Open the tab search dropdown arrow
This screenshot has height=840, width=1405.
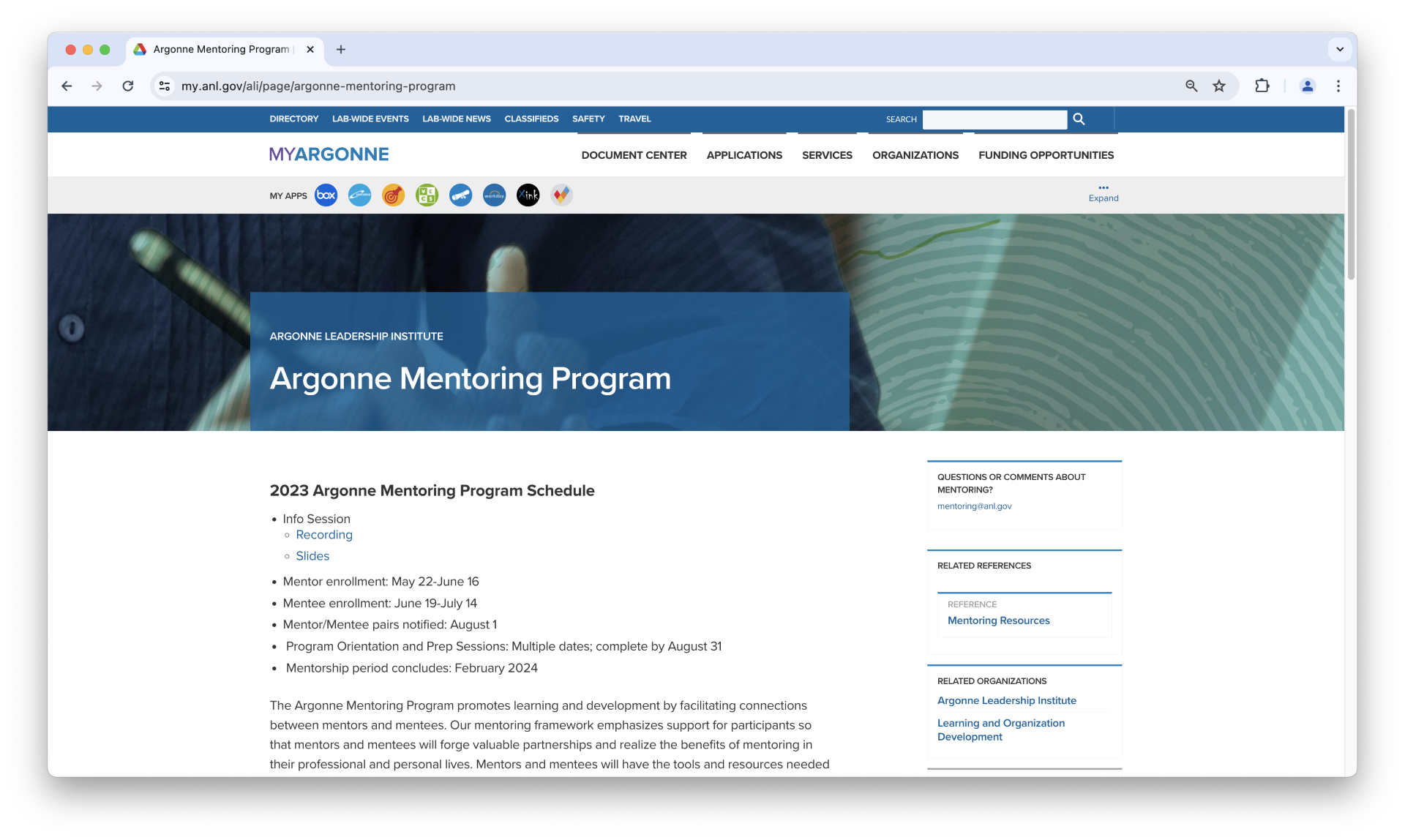click(x=1340, y=50)
